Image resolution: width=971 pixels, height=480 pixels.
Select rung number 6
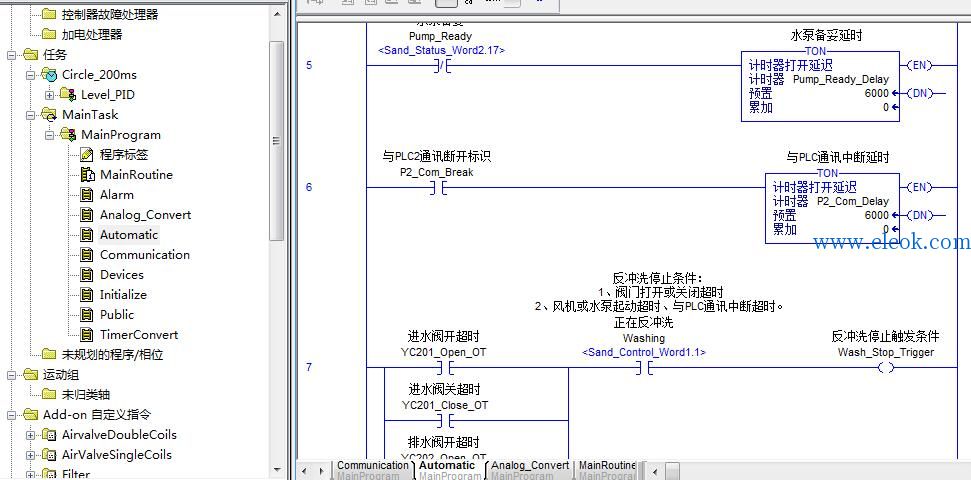tap(309, 187)
